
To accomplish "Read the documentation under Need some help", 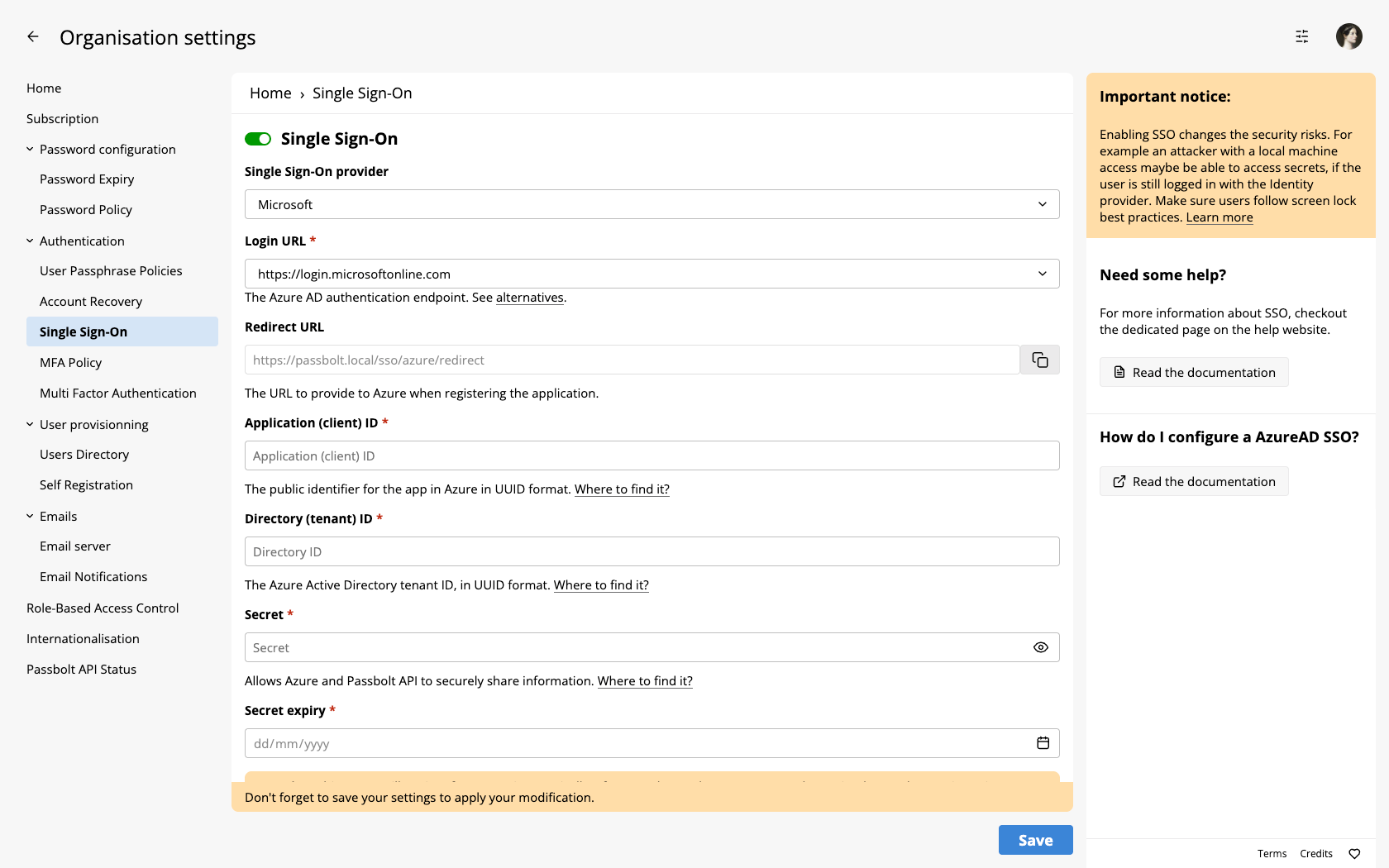I will [1194, 372].
